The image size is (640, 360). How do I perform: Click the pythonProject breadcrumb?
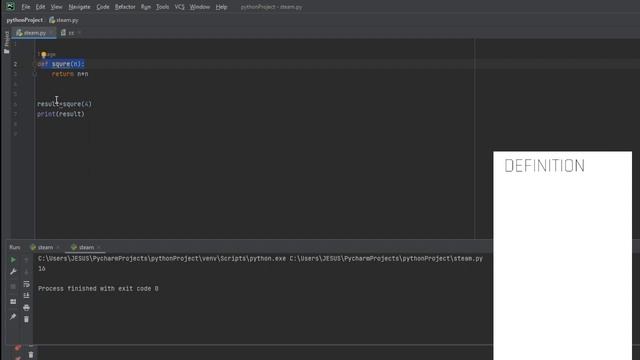(24, 20)
